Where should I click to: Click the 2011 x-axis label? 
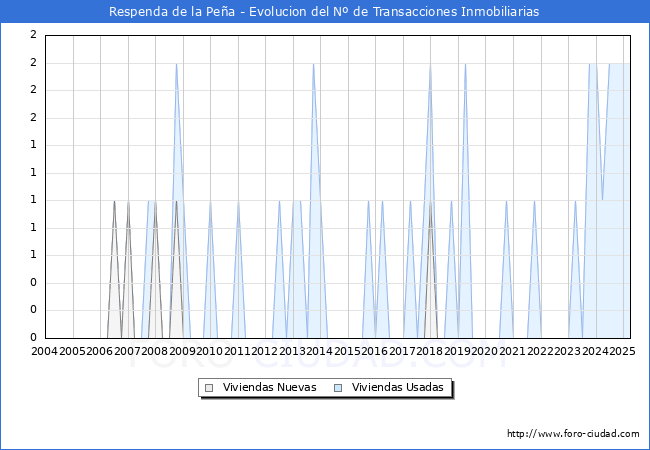[238, 351]
